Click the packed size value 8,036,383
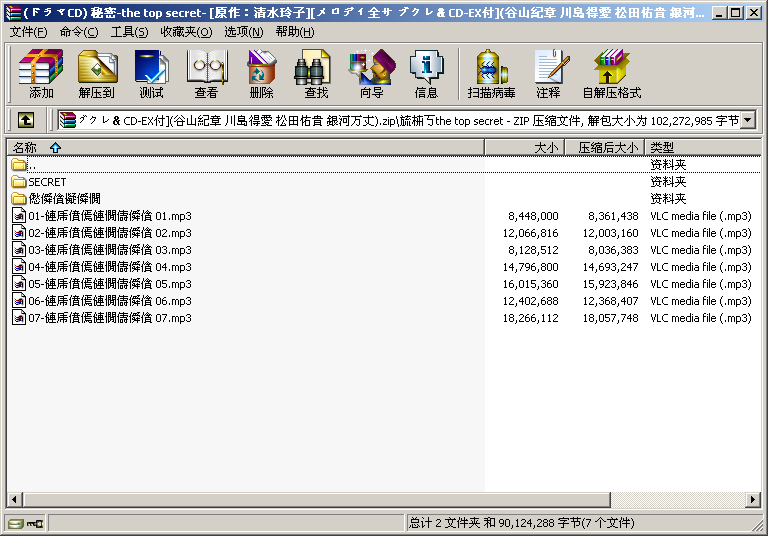The height and width of the screenshot is (536, 768). [x=613, y=250]
